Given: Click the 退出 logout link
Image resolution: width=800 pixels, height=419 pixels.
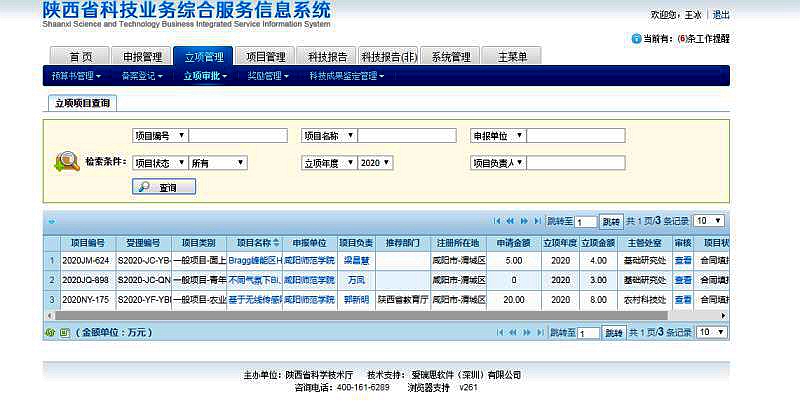Looking at the screenshot, I should tap(721, 15).
